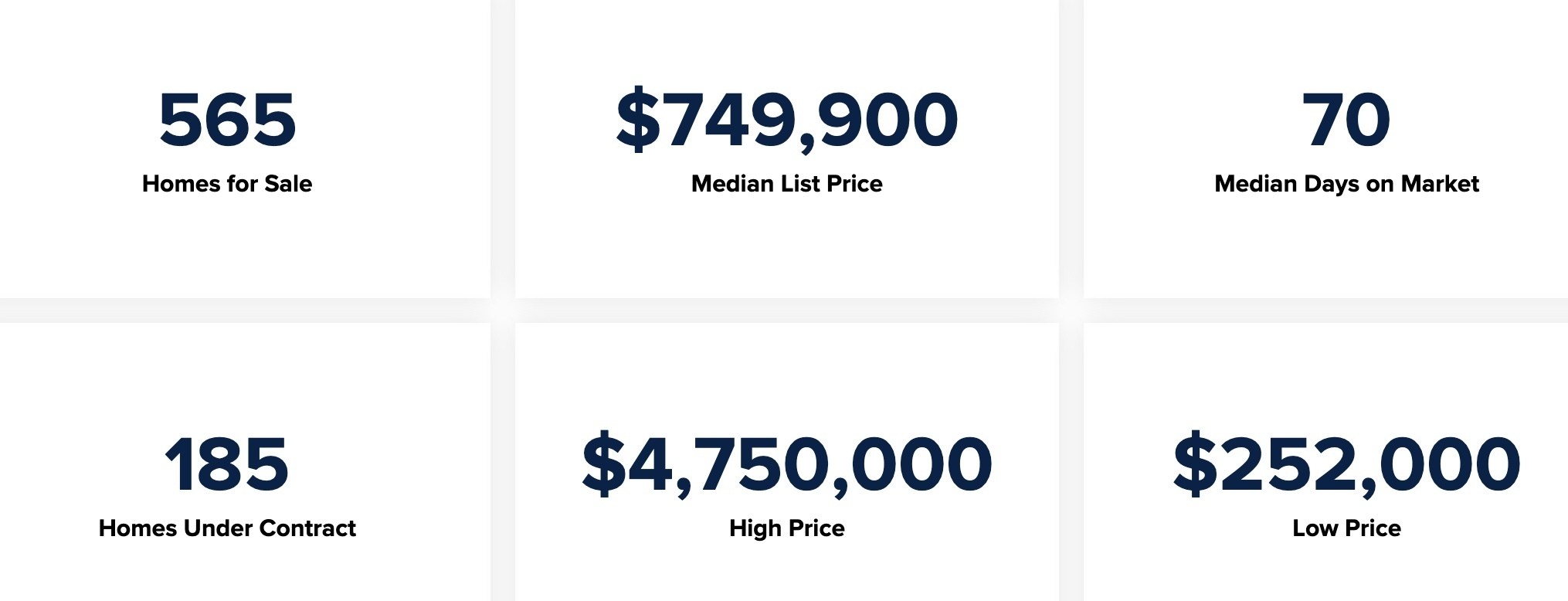Select the High Price label
This screenshot has height=601, width=1568.
tap(786, 528)
